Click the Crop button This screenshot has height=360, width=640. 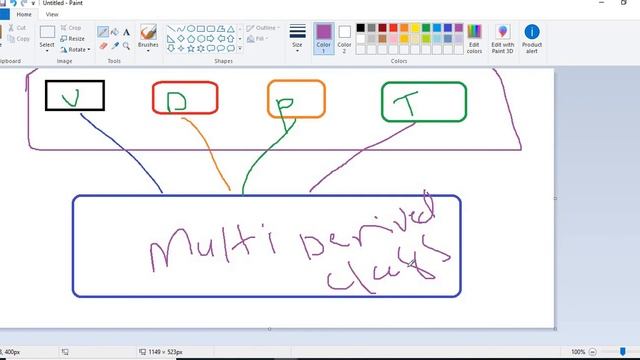71,28
